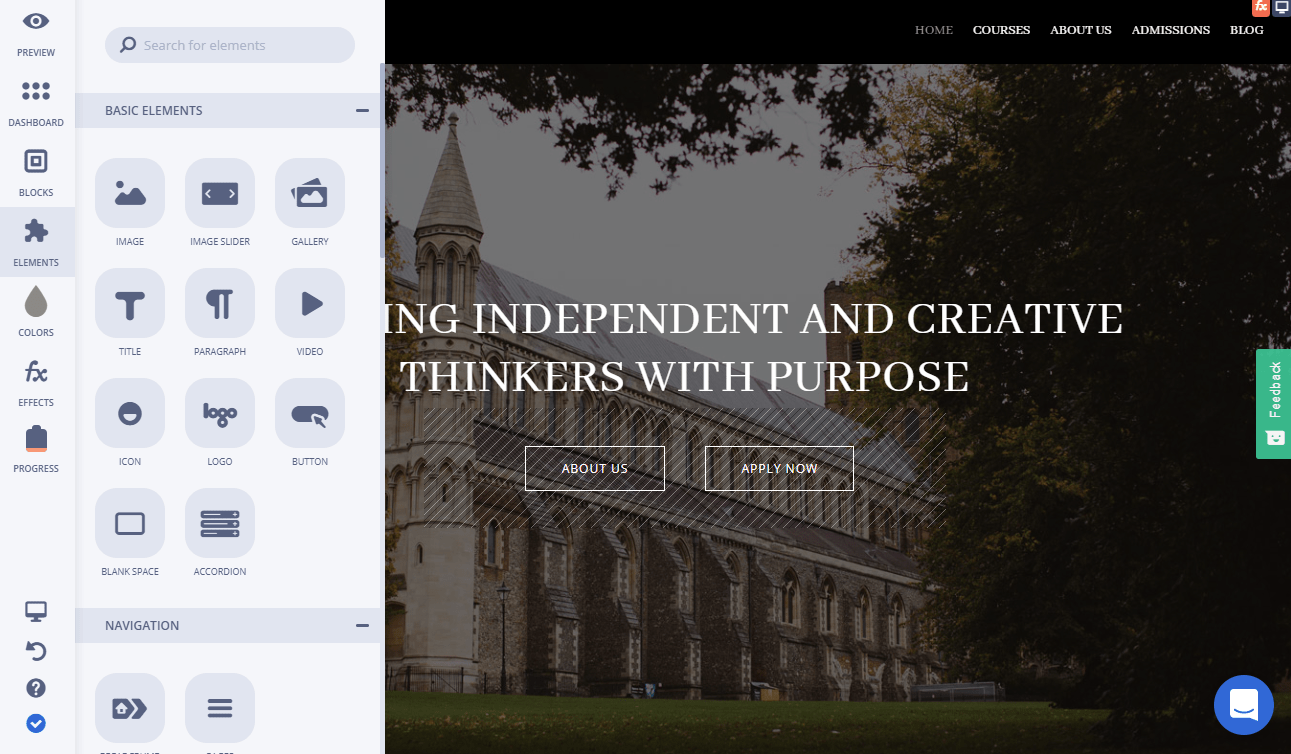Image resolution: width=1291 pixels, height=754 pixels.
Task: Click the APPLY NOW button
Action: coord(779,468)
